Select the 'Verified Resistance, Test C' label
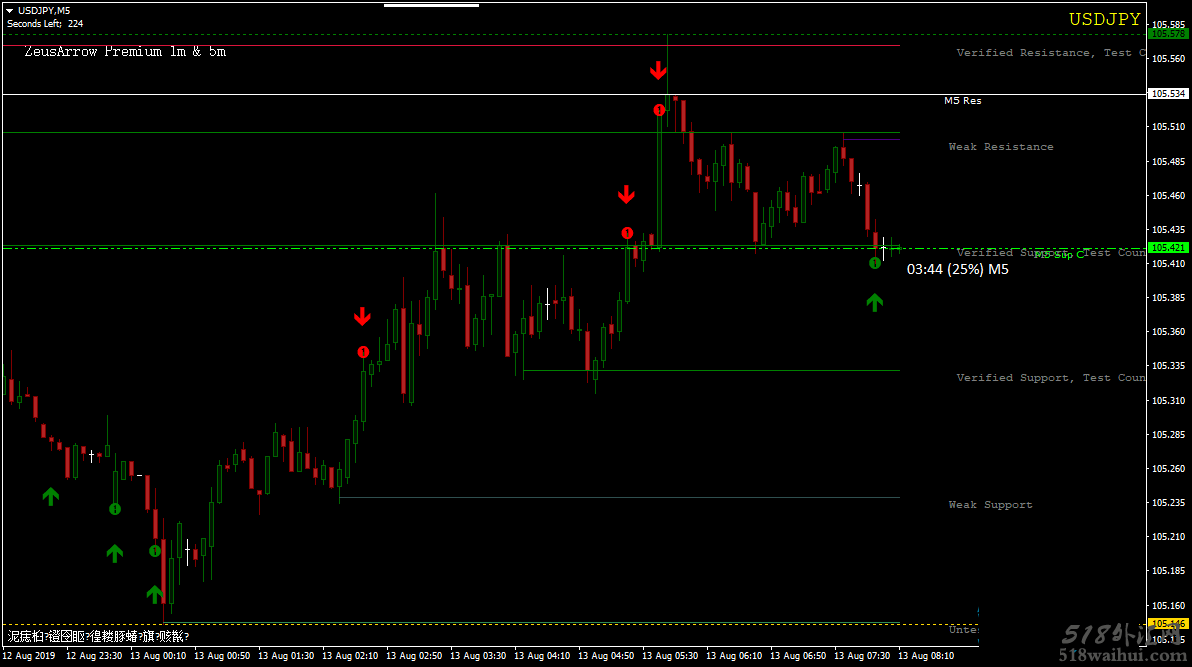This screenshot has height=667, width=1192. pos(1051,52)
